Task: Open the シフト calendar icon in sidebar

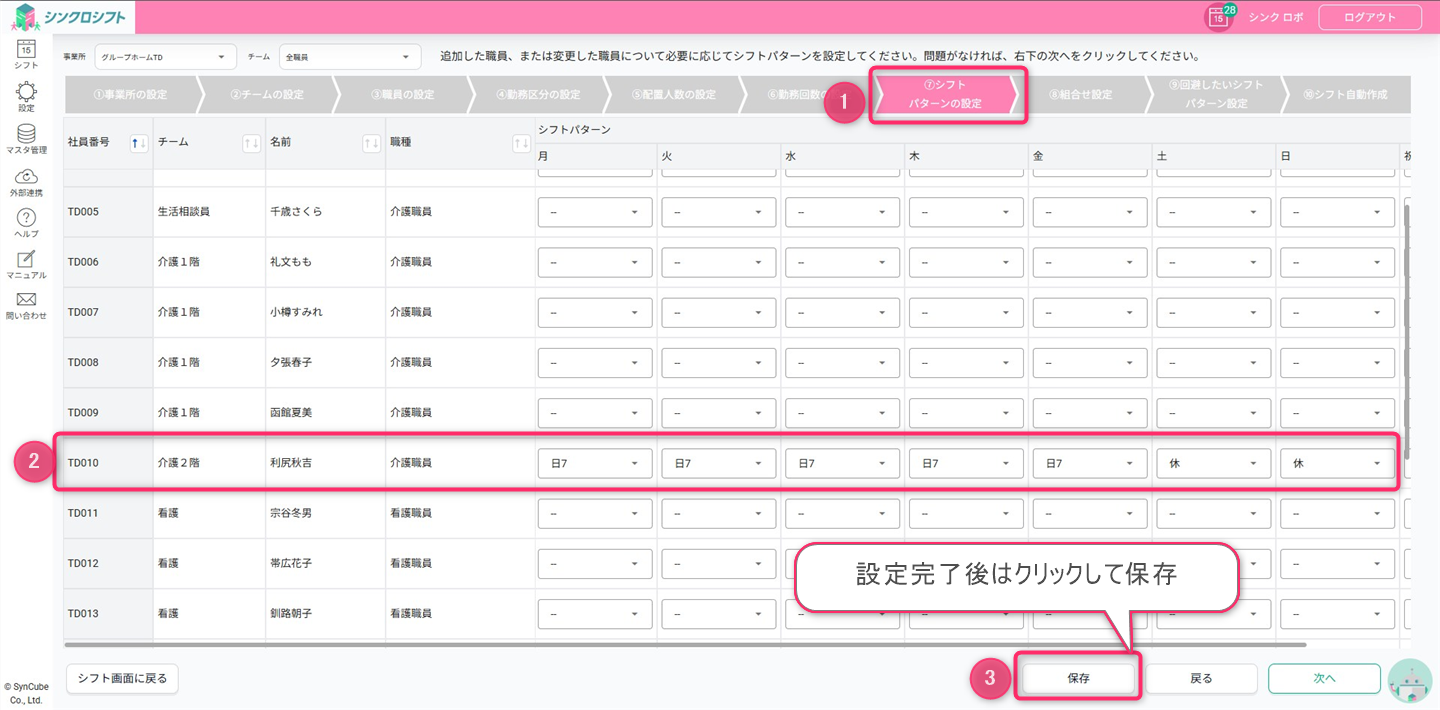Action: click(x=27, y=50)
